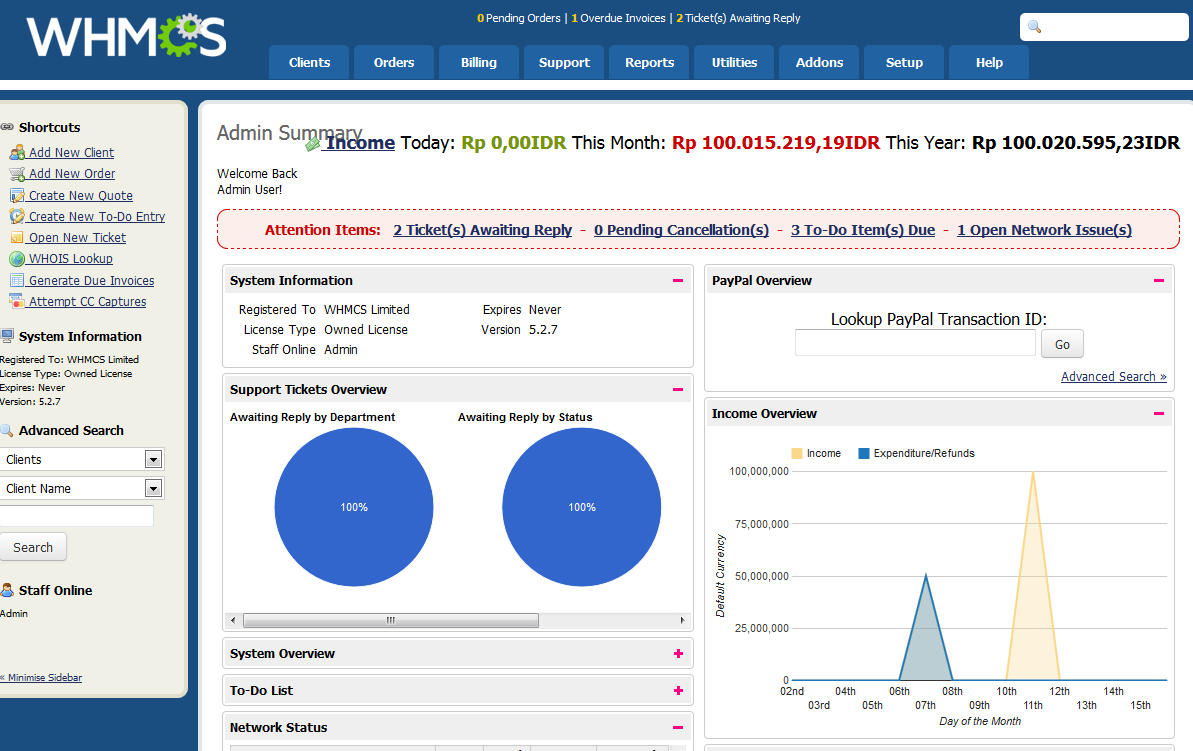
Task: Open the Billing menu
Action: point(479,63)
